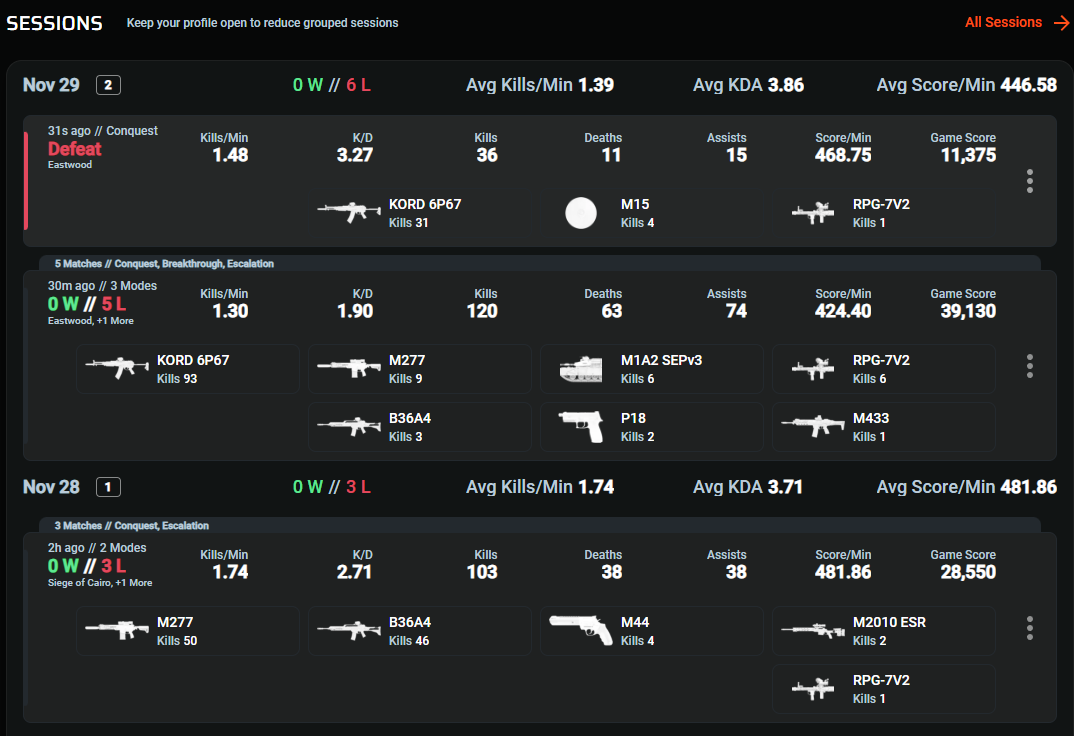
Task: Click the M44 revolver icon
Action: coord(581,630)
